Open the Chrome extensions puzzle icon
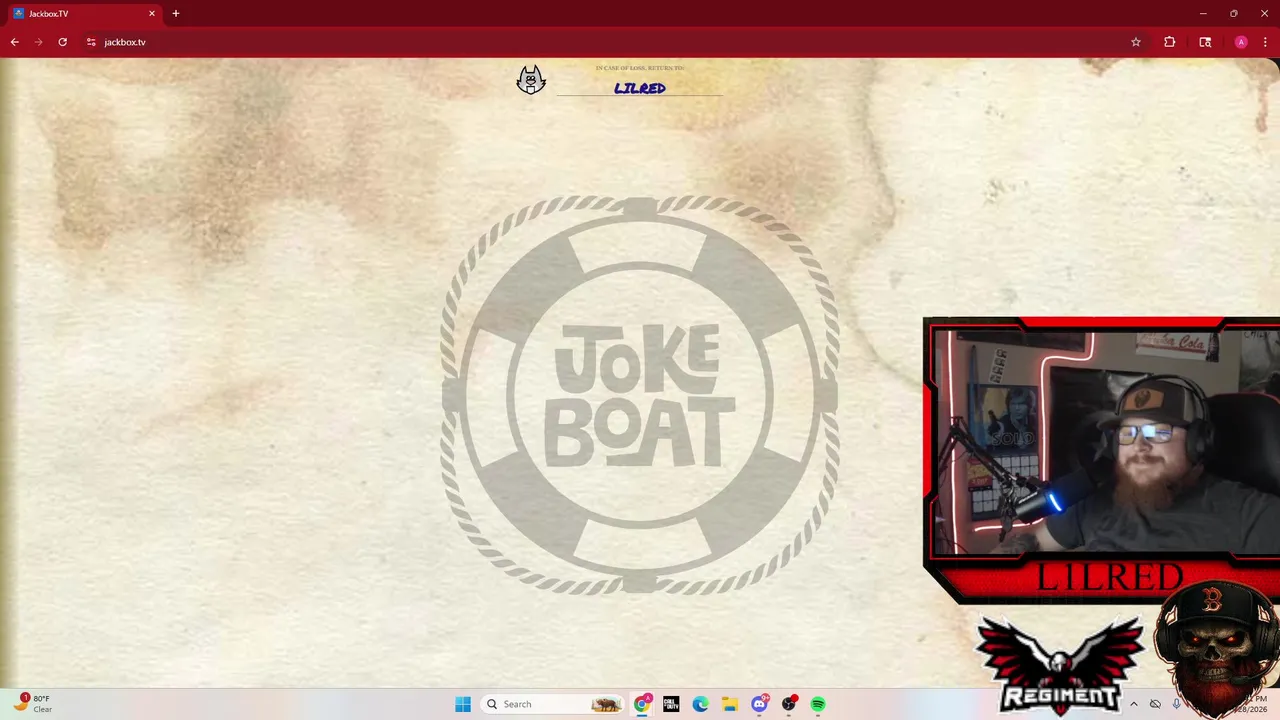Viewport: 1280px width, 720px height. pyautogui.click(x=1169, y=42)
